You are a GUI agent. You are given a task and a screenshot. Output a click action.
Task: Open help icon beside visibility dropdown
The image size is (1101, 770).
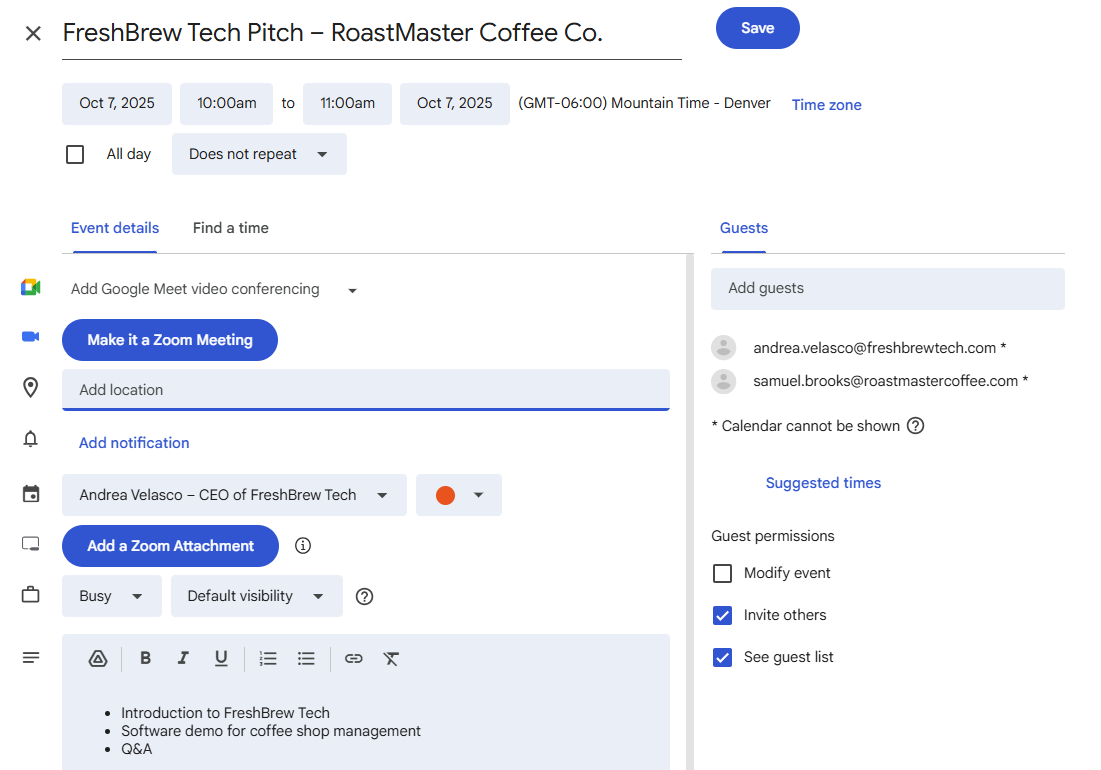pos(365,596)
